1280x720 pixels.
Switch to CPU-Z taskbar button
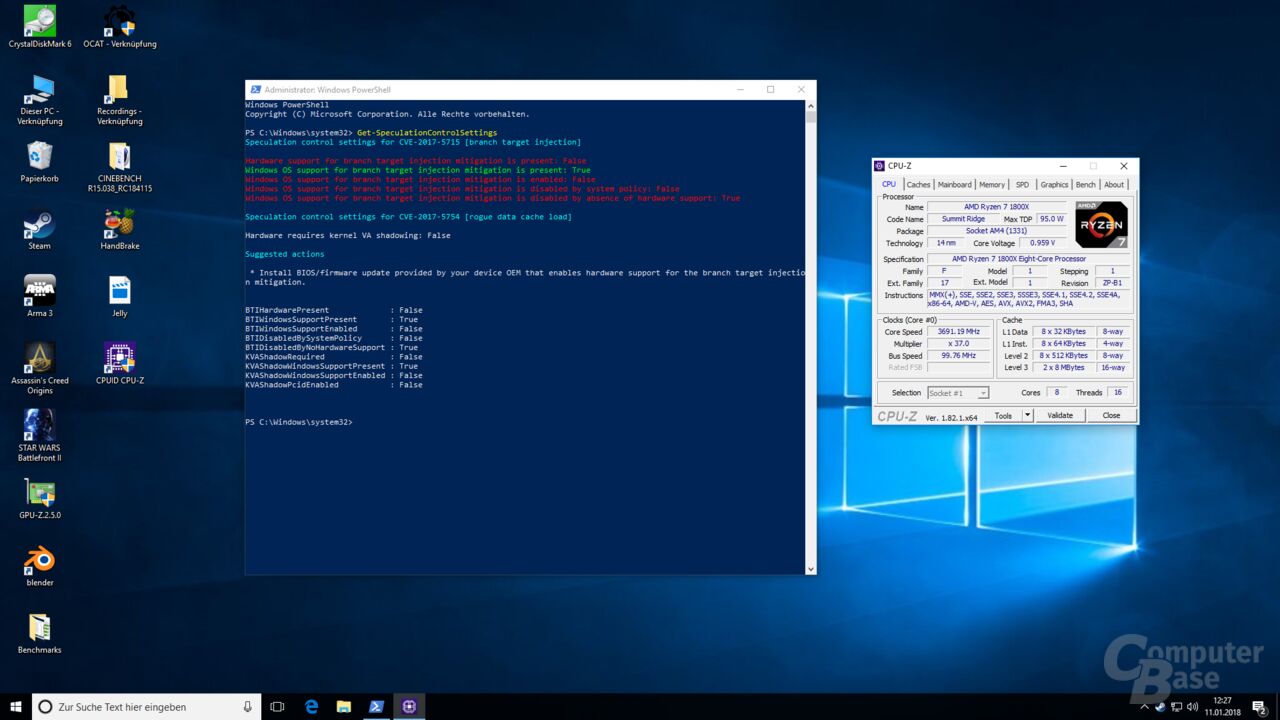point(409,707)
